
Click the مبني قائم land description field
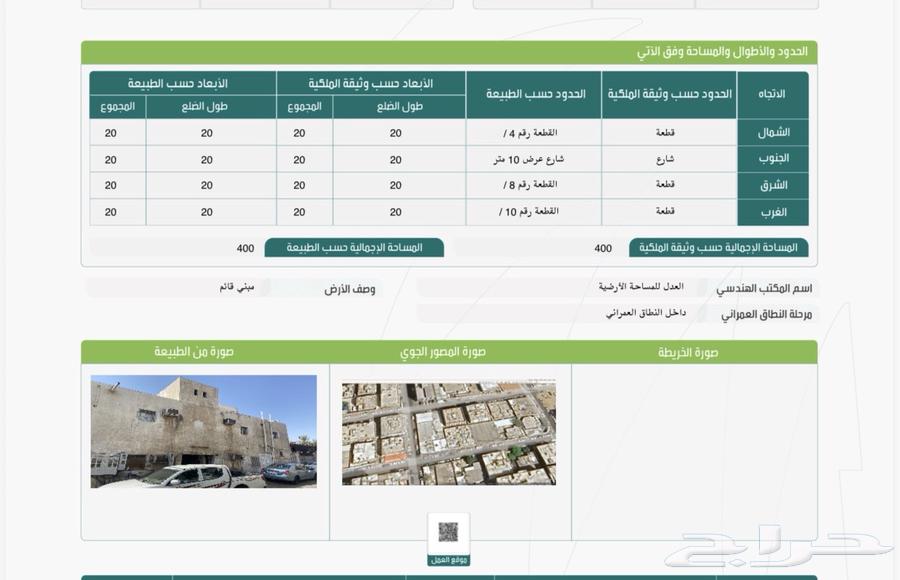coord(237,287)
